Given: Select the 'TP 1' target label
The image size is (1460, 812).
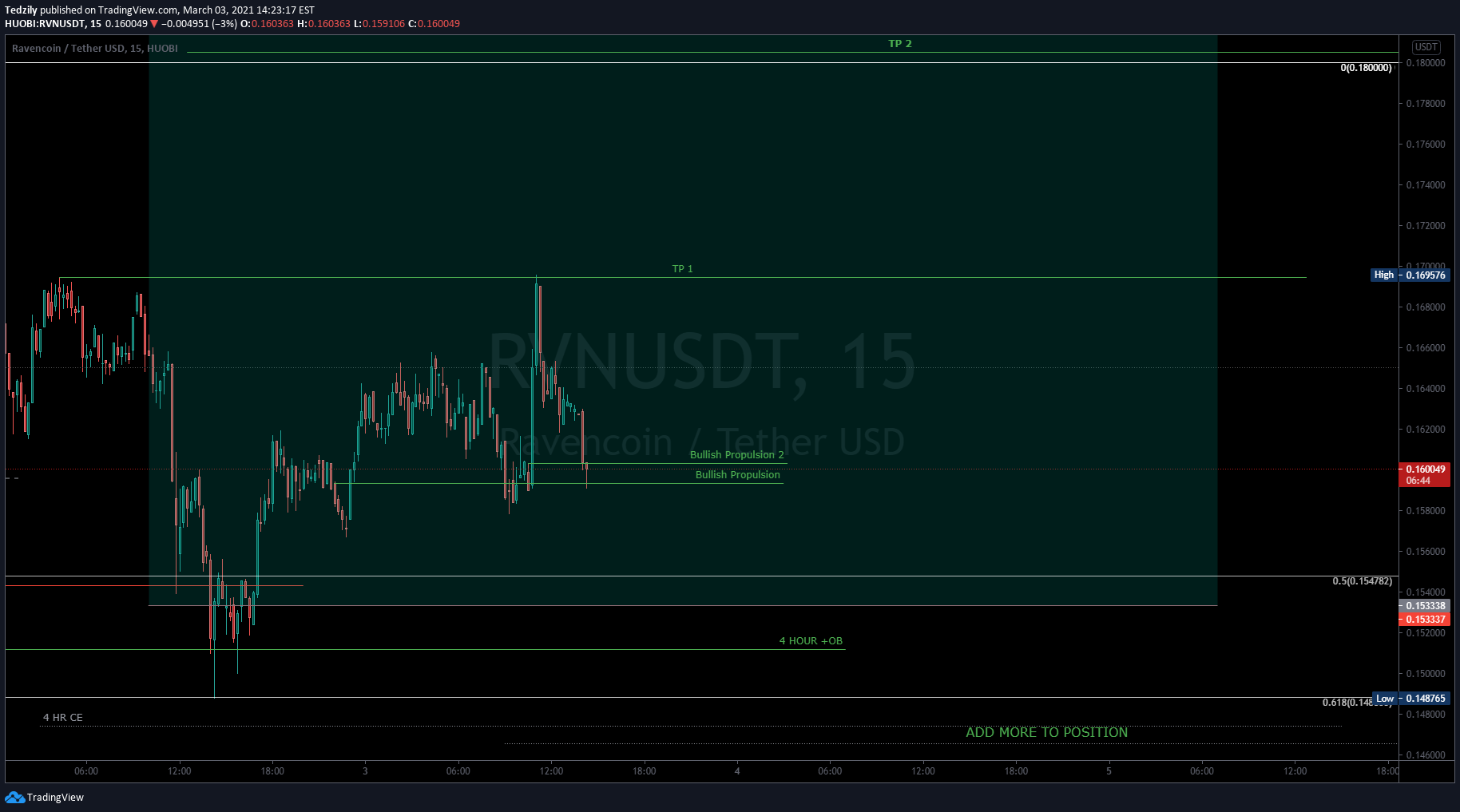Looking at the screenshot, I should 682,269.
